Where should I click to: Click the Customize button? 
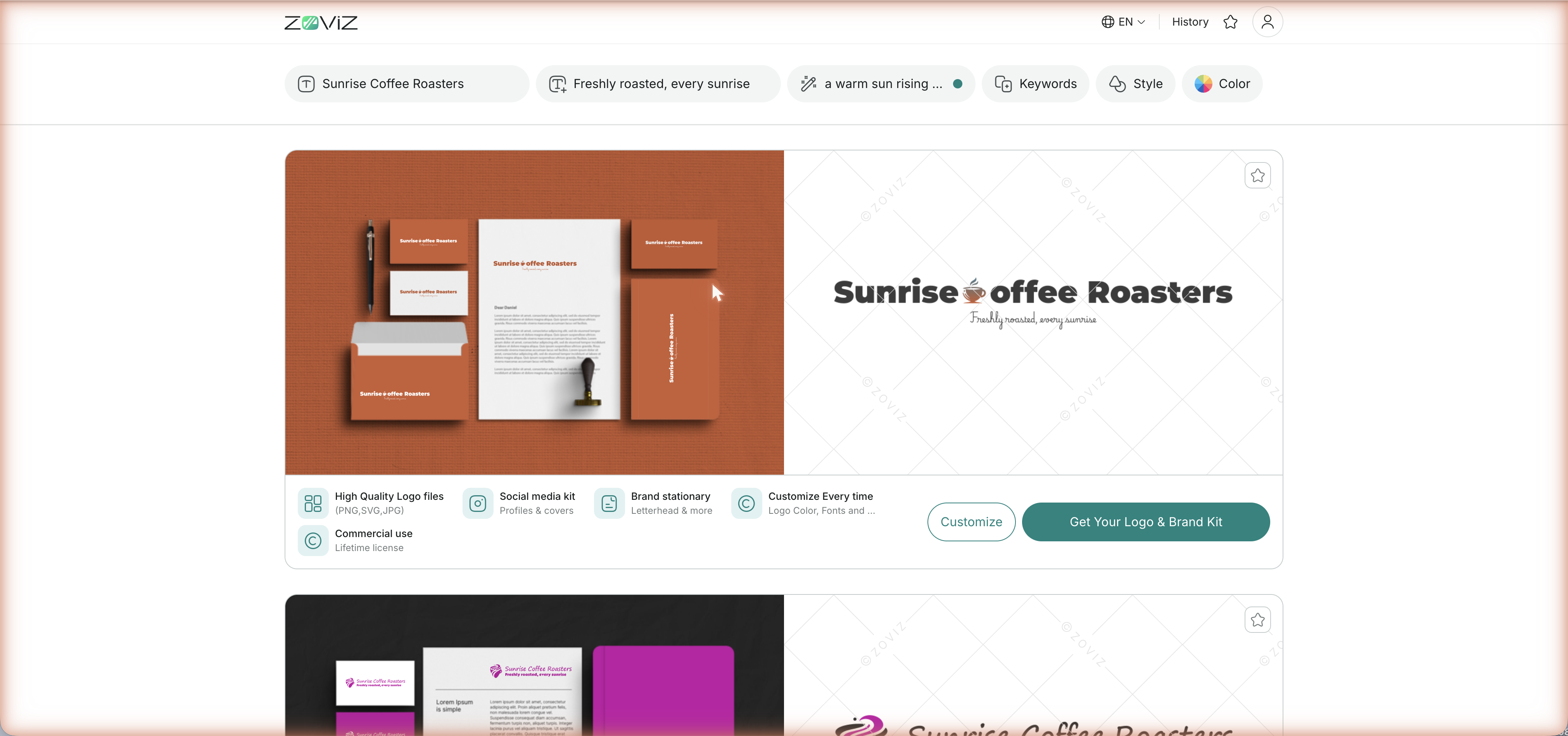click(972, 522)
